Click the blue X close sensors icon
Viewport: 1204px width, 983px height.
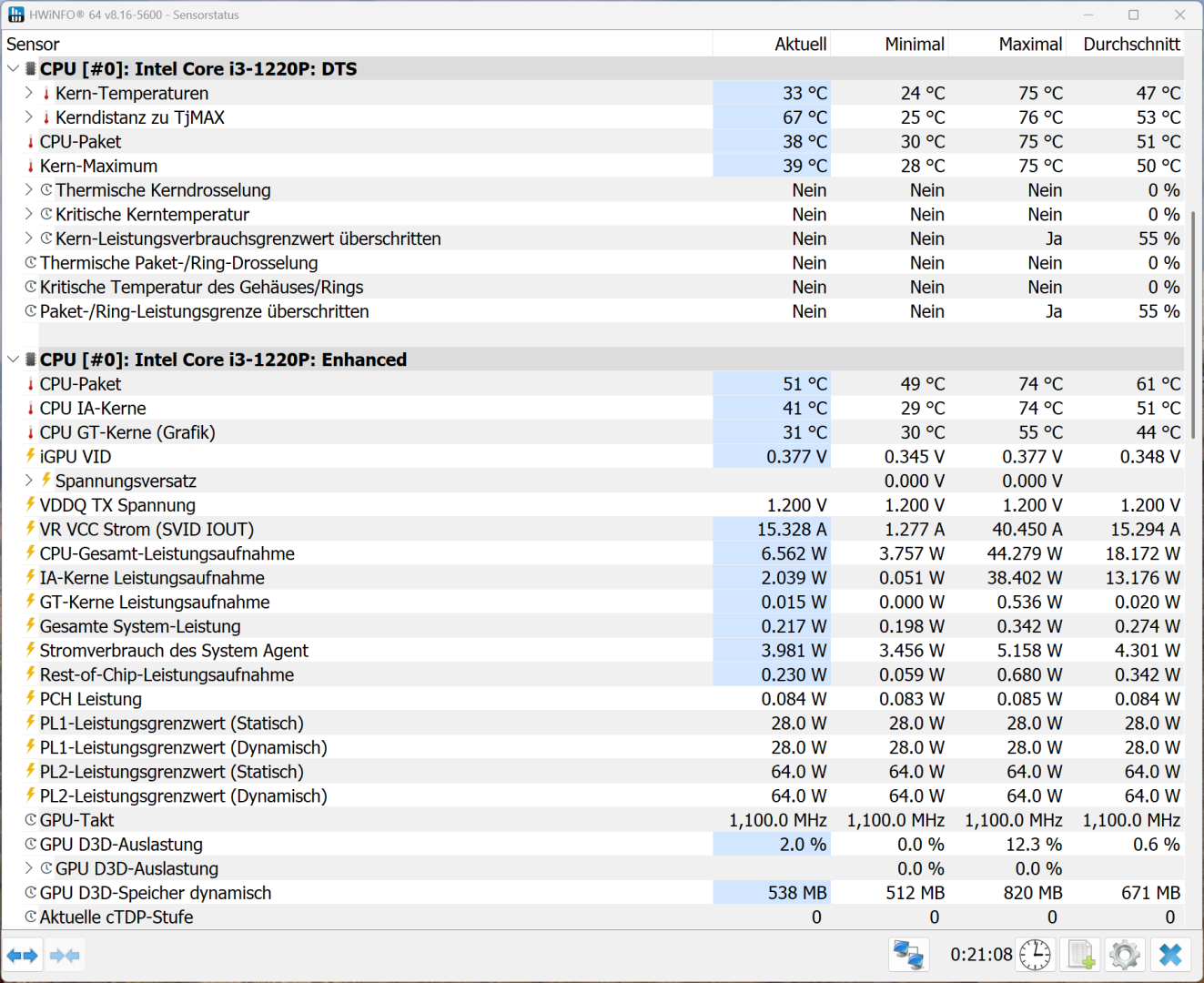click(x=1170, y=955)
